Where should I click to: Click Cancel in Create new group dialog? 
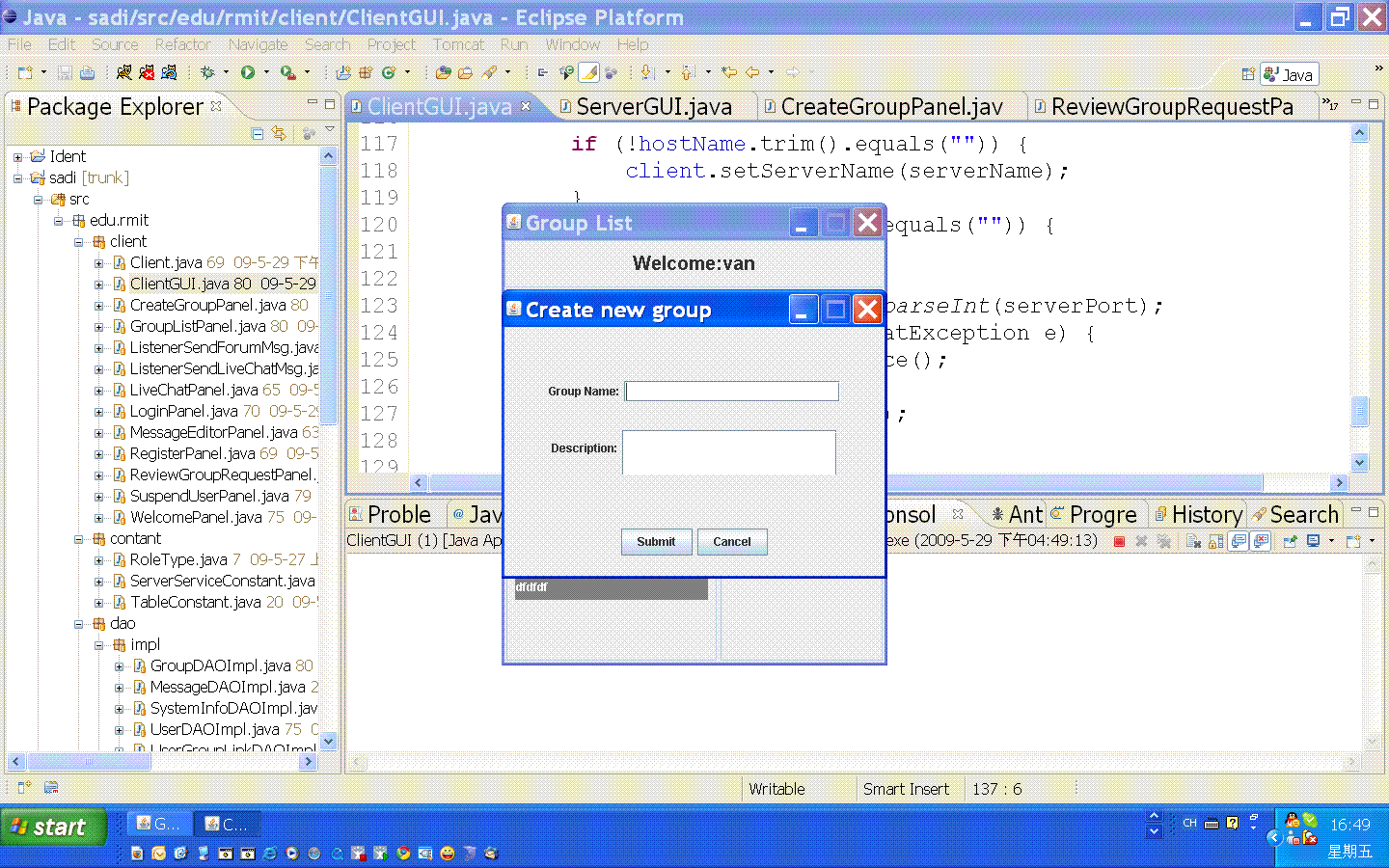[732, 542]
